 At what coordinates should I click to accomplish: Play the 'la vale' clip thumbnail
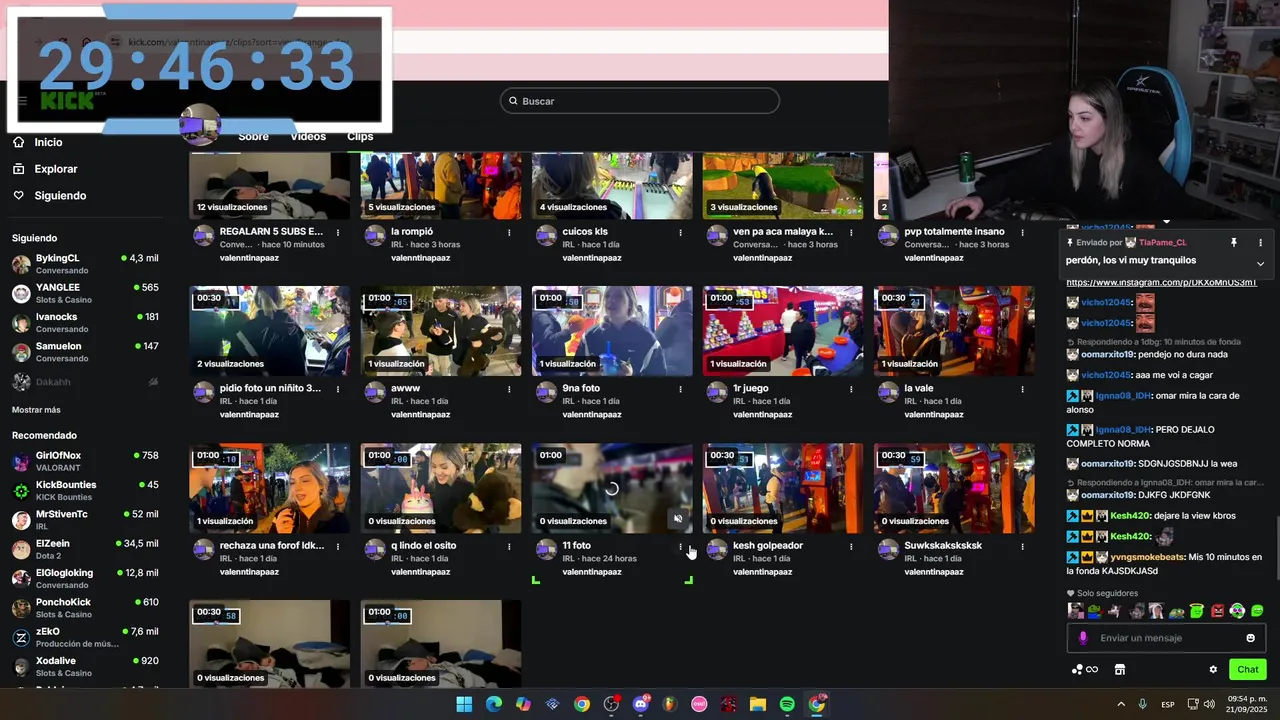[x=954, y=331]
